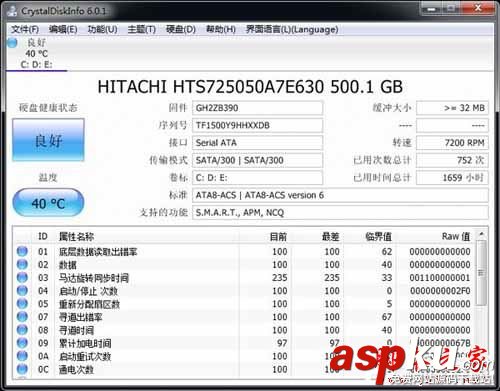This screenshot has height=391, width=500.
Task: Open the 编辑(E) menu
Action: point(63,29)
